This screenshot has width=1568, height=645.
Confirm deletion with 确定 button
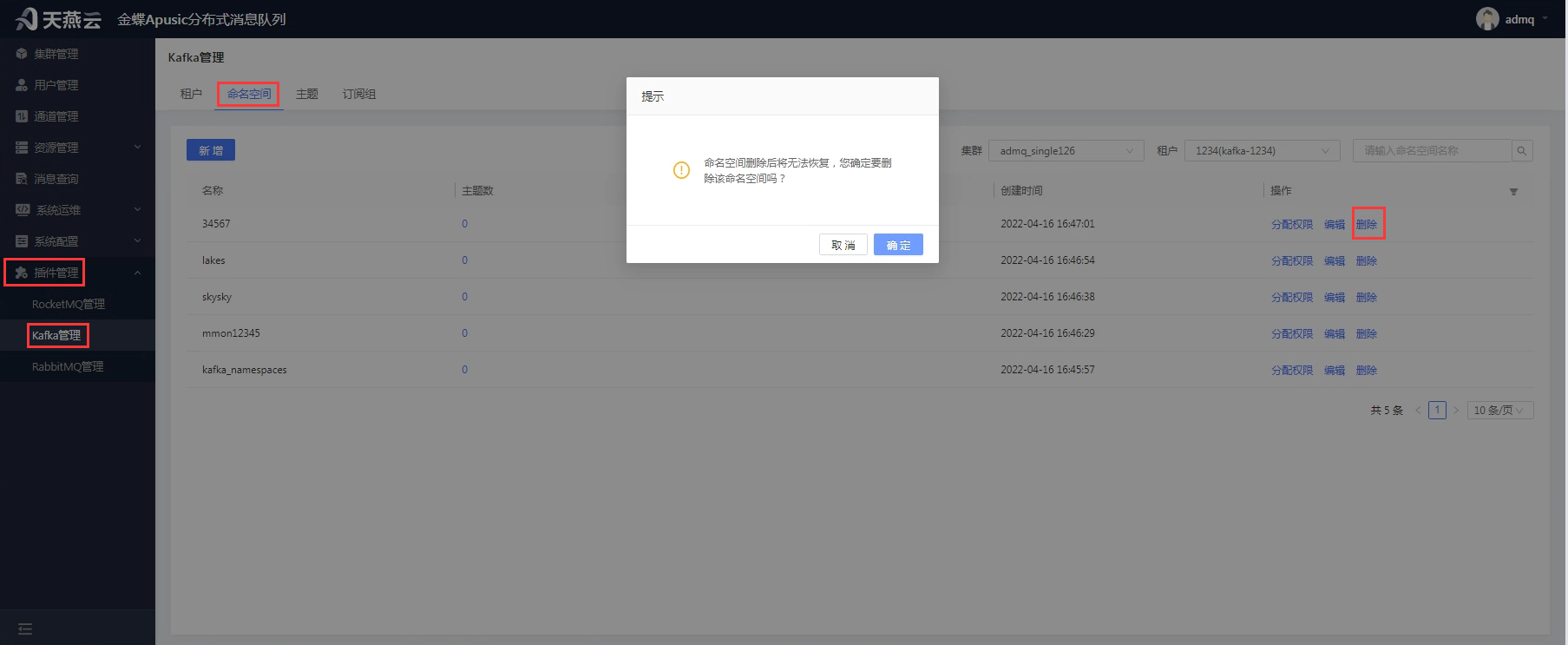click(898, 246)
